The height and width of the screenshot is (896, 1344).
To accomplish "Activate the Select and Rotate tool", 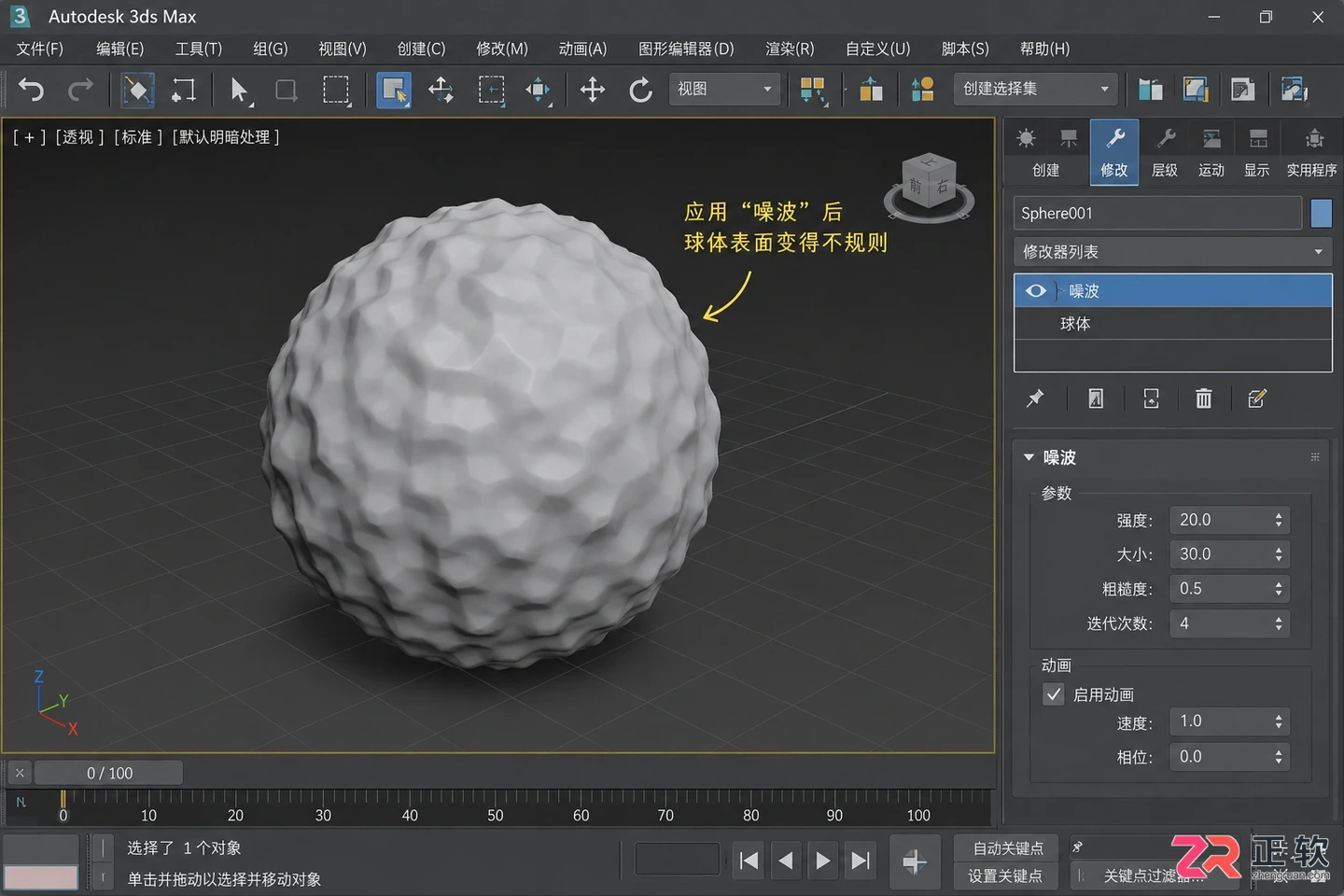I will (x=640, y=90).
